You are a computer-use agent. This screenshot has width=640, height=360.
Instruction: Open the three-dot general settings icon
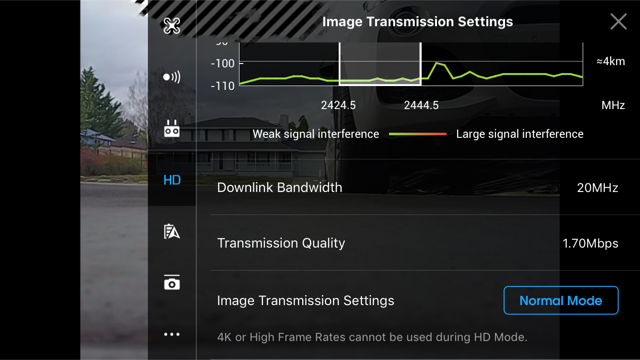coord(171,334)
